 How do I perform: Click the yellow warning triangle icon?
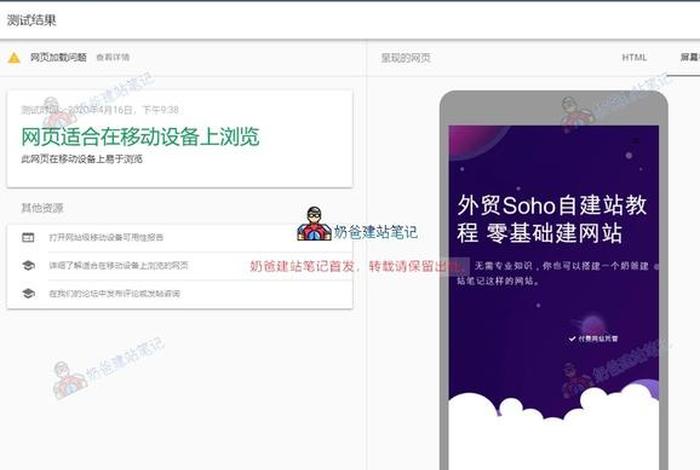tap(14, 58)
